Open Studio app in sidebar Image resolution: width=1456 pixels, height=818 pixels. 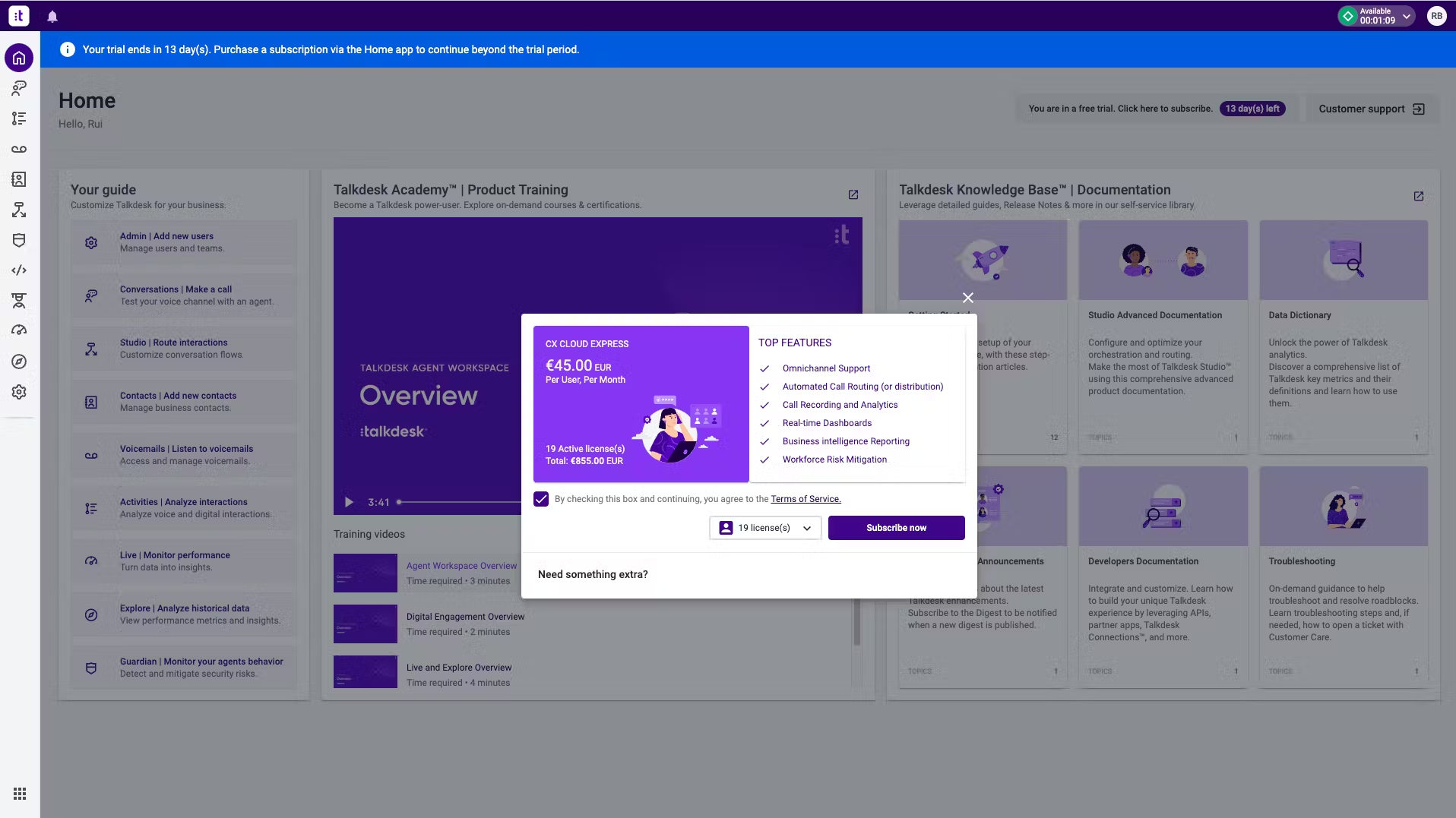tap(19, 210)
